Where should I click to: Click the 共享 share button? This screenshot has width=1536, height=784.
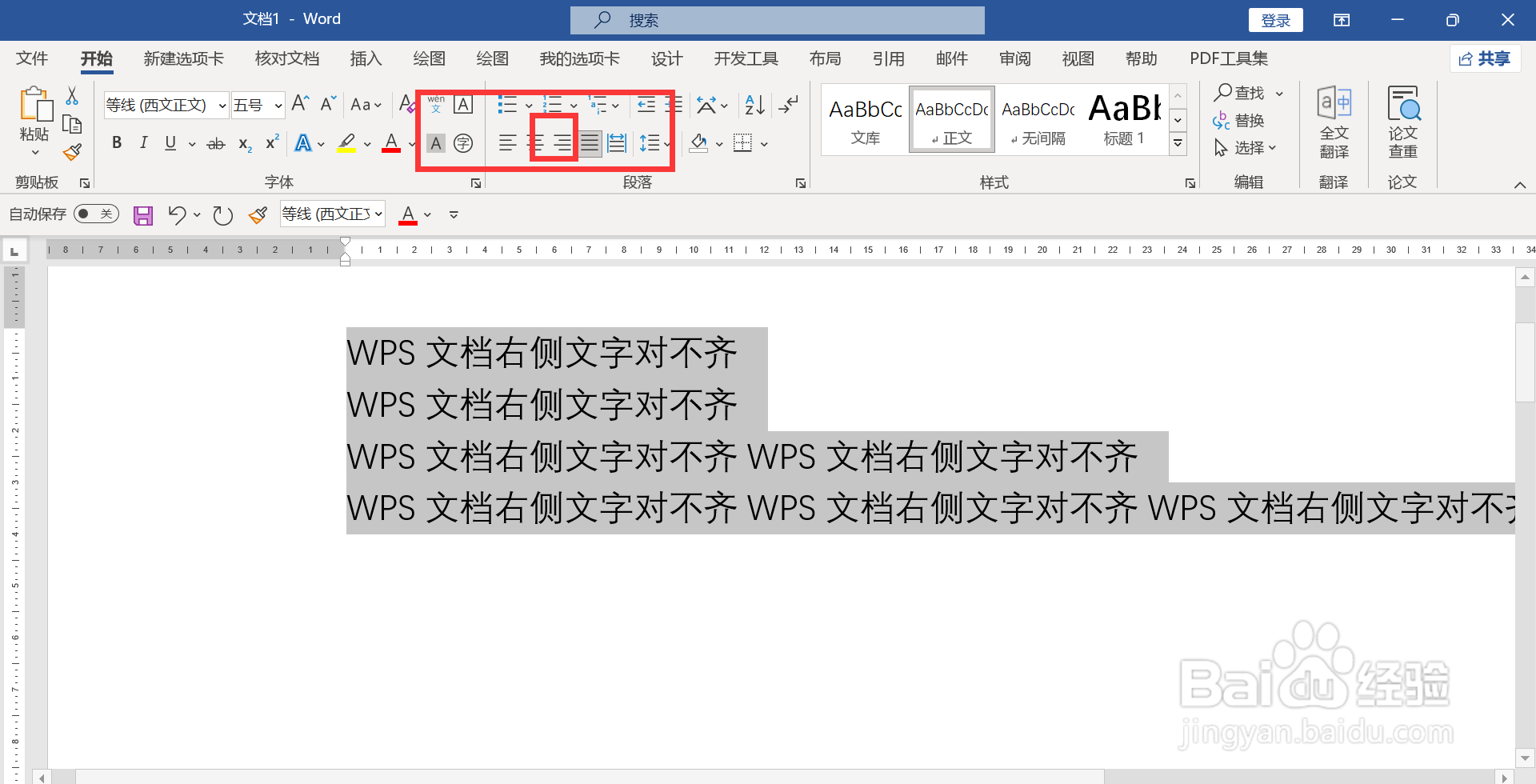coord(1485,58)
